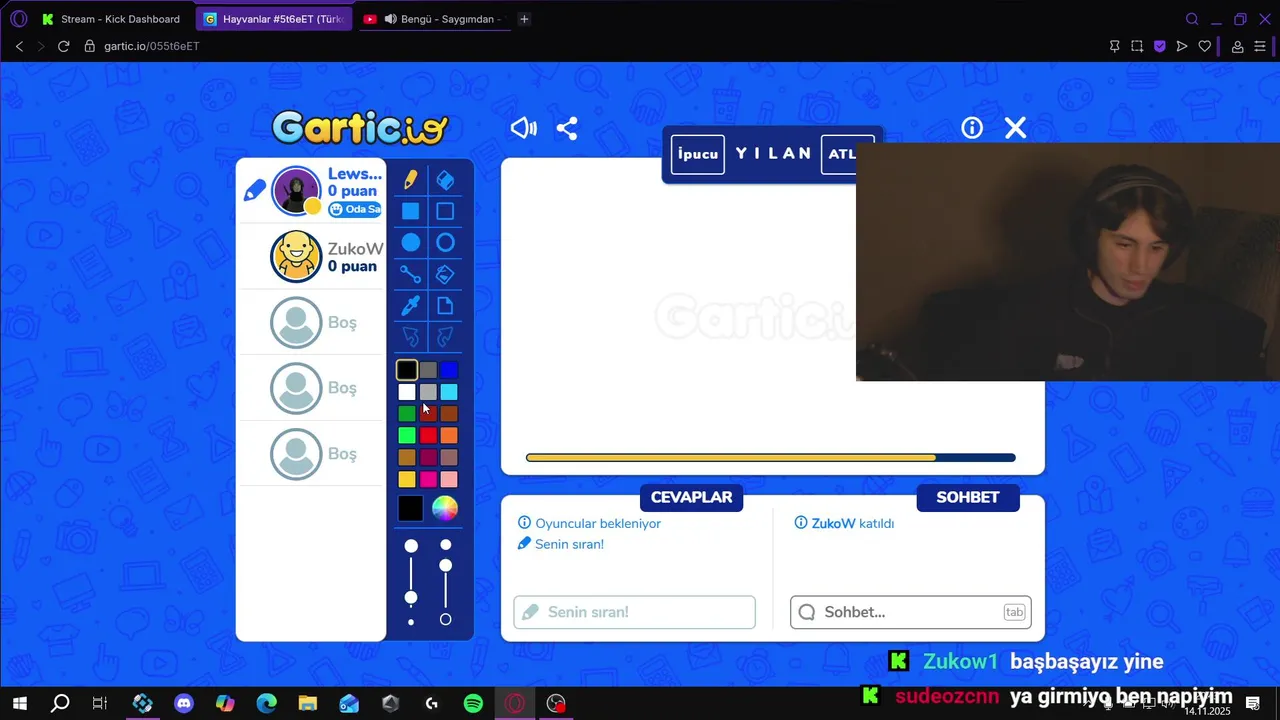The image size is (1280, 720).
Task: Pick the light pink color swatch
Action: (449, 479)
